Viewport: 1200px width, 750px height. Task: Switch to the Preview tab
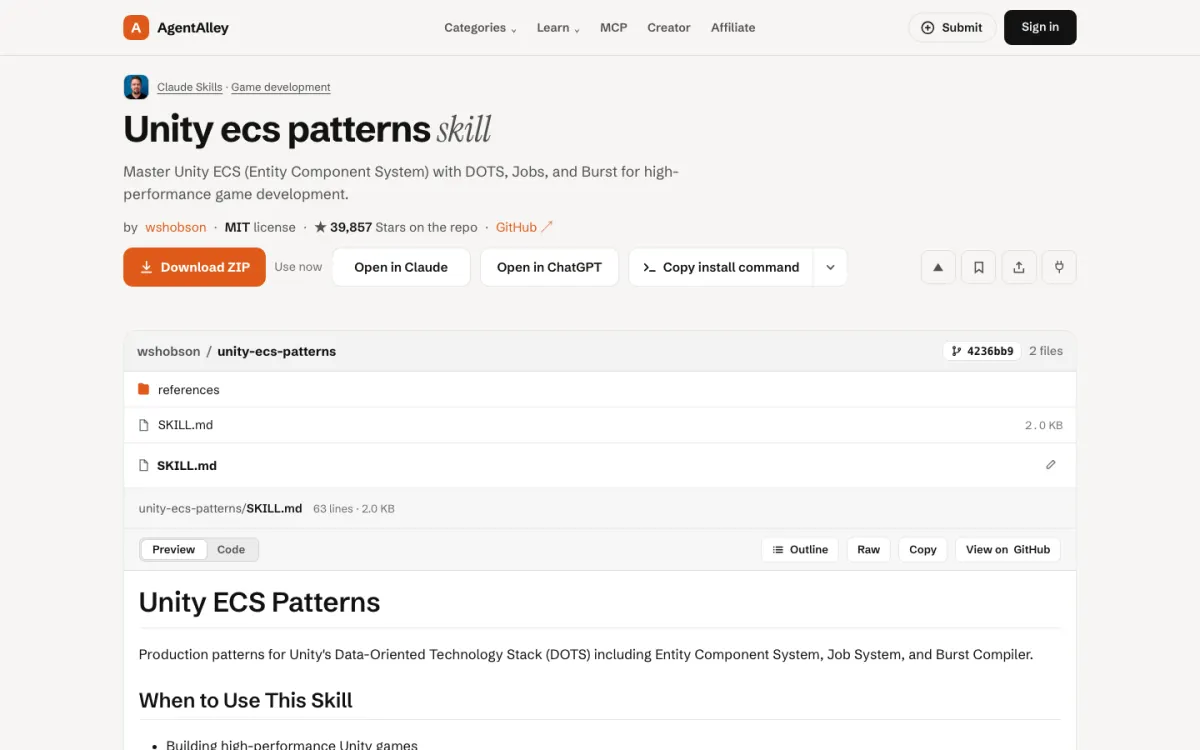(x=174, y=549)
